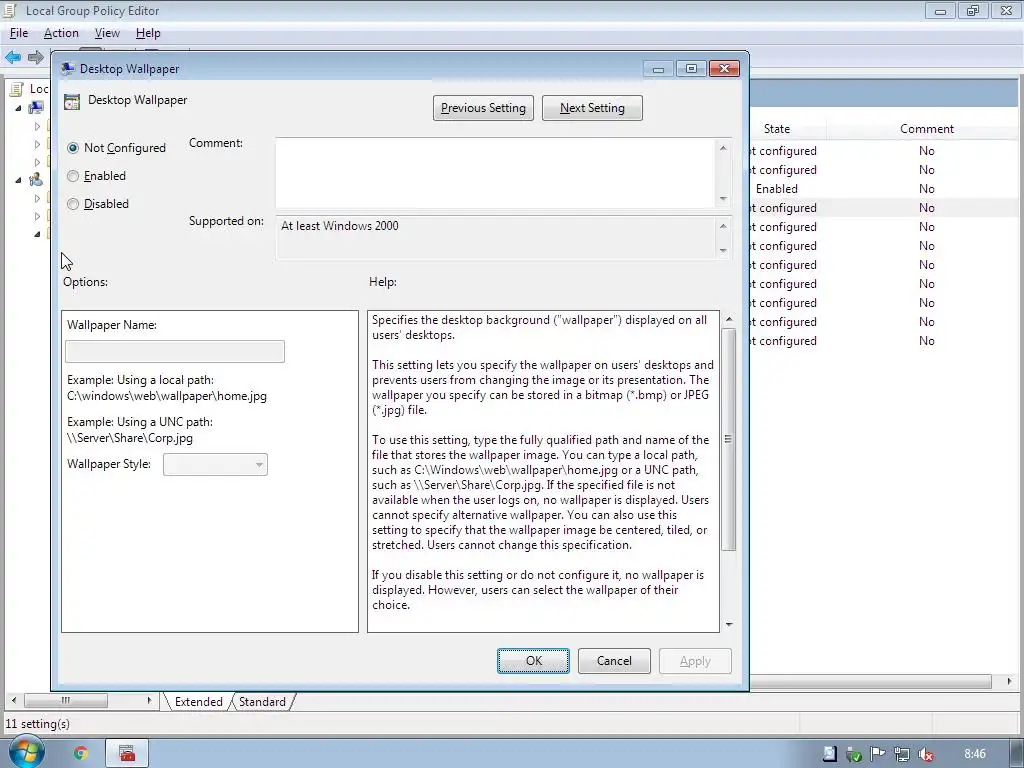Collapse third folder under User Configuration
Screen dimensions: 1024x768
(37, 234)
